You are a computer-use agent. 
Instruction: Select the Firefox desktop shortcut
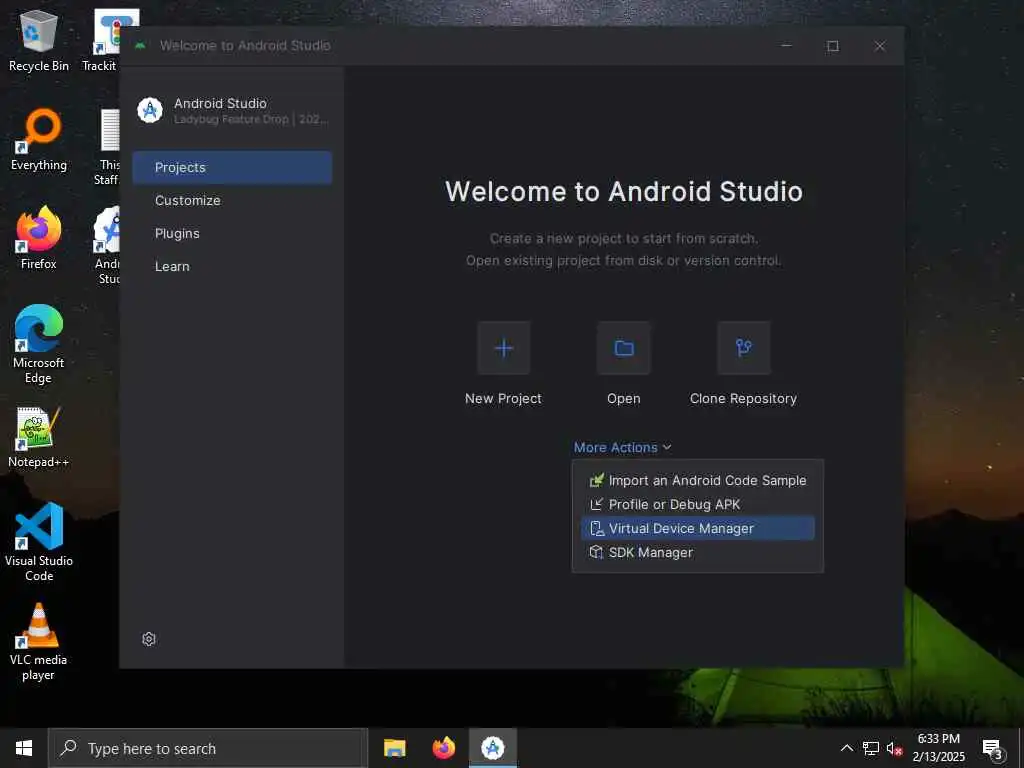coord(39,238)
